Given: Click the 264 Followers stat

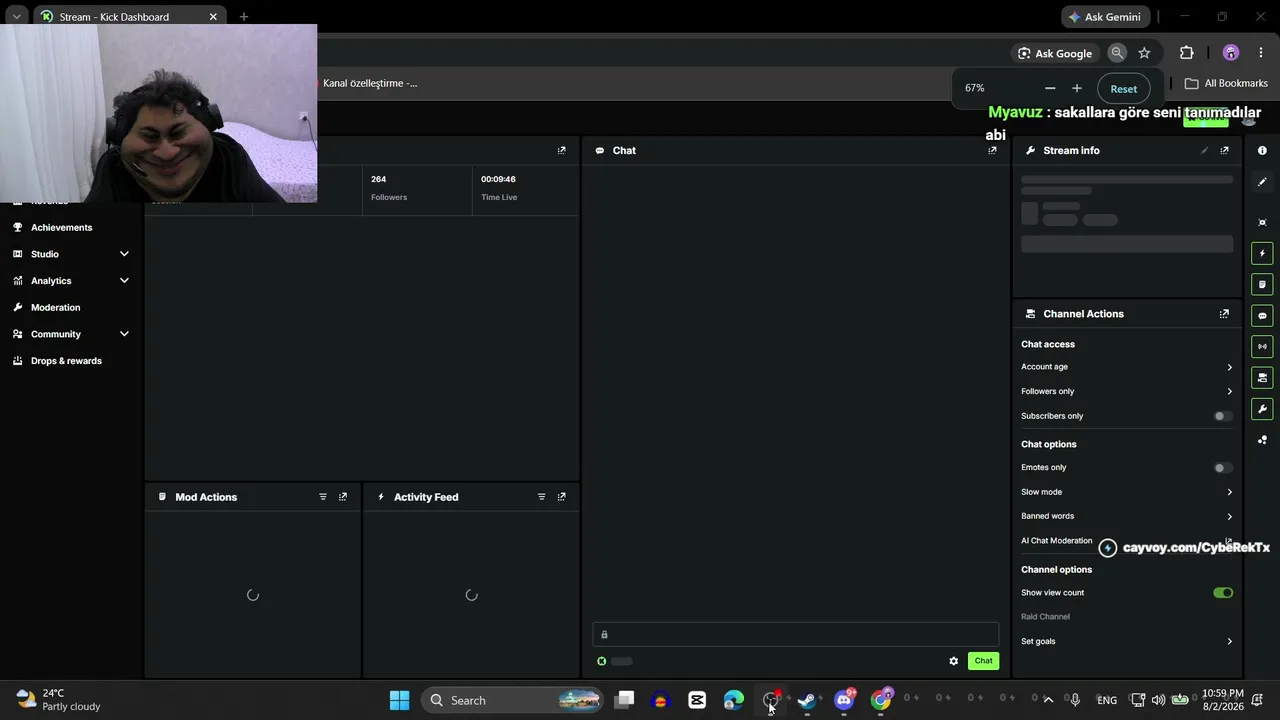Looking at the screenshot, I should point(389,188).
